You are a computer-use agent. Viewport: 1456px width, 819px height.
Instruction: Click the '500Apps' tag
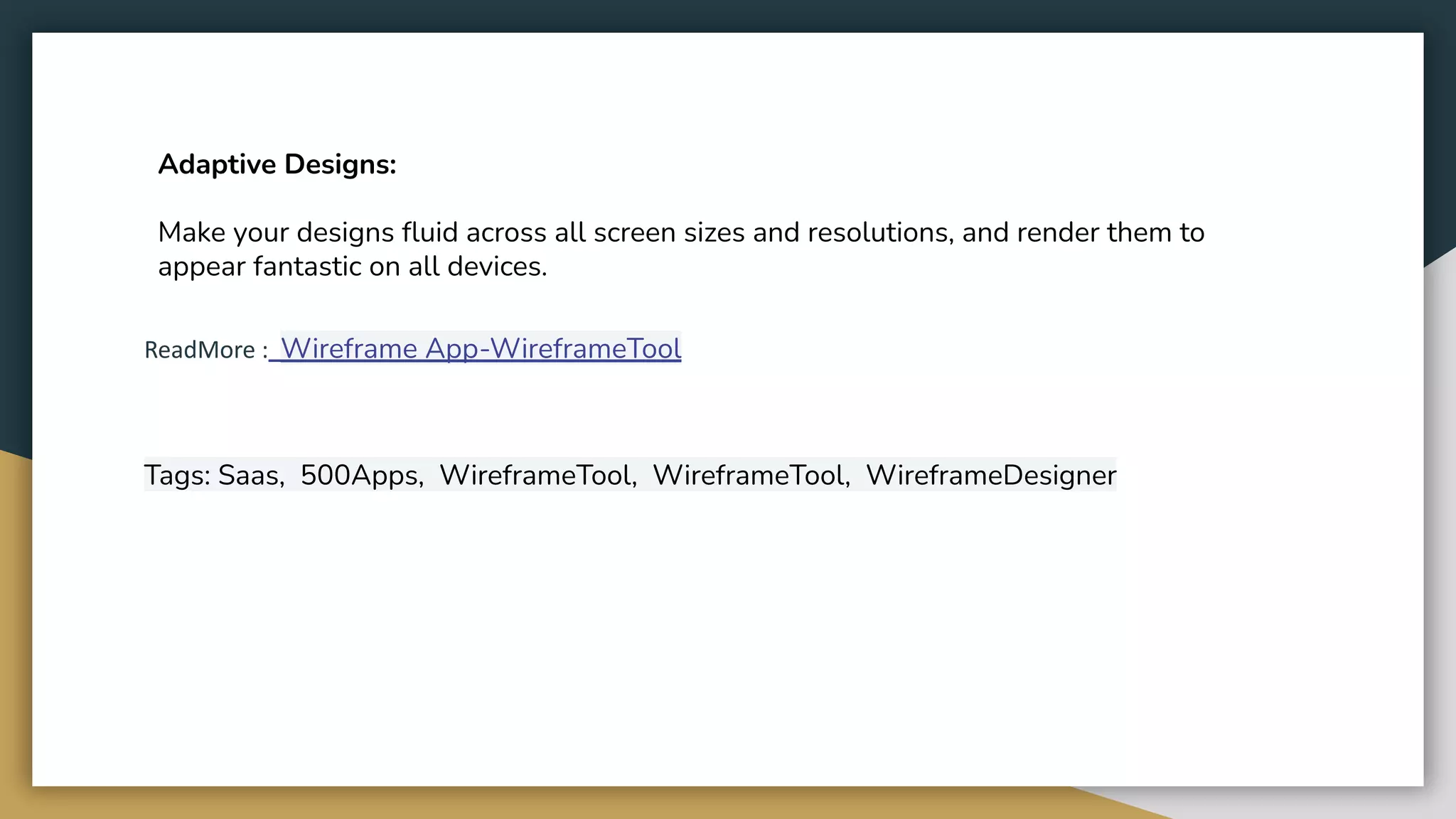[360, 475]
